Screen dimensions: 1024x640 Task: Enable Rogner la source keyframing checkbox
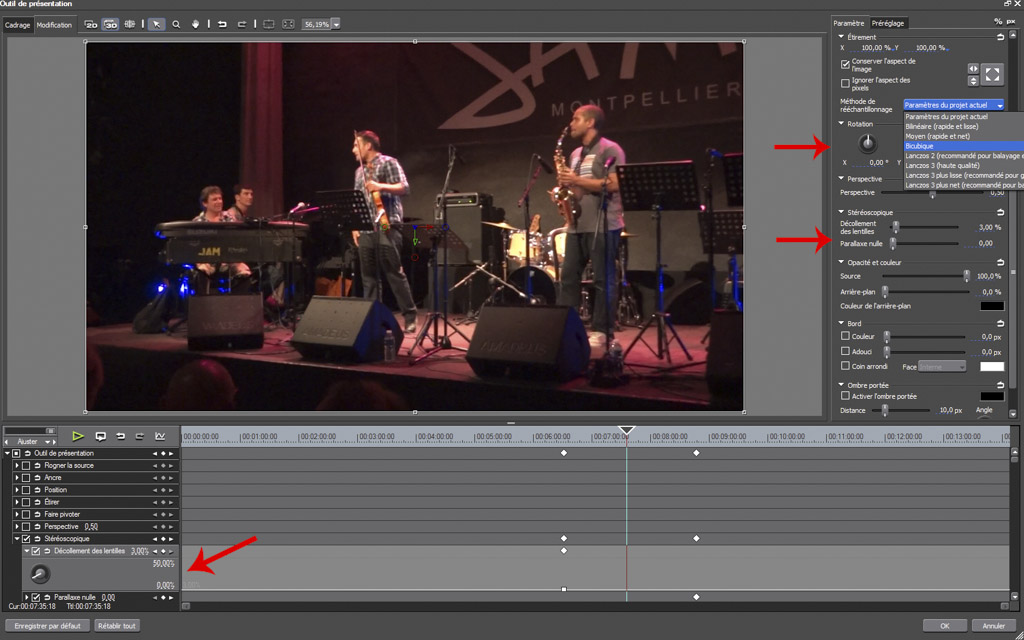tap(26, 466)
